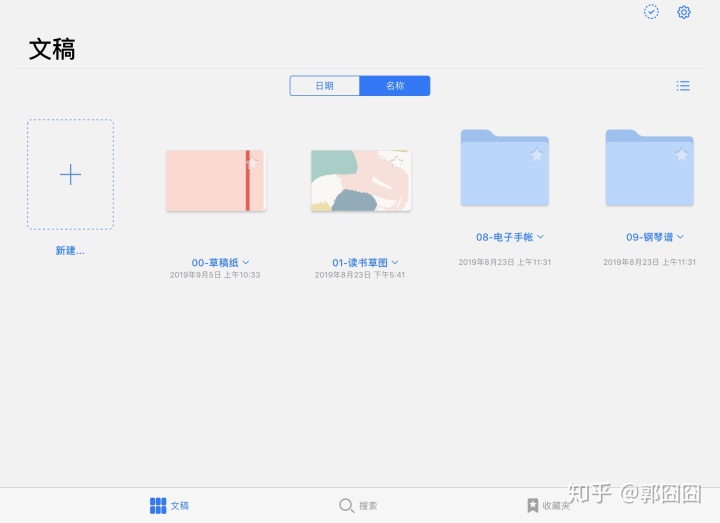
Task: Open the 08-电子手帐 folder image
Action: pos(505,168)
